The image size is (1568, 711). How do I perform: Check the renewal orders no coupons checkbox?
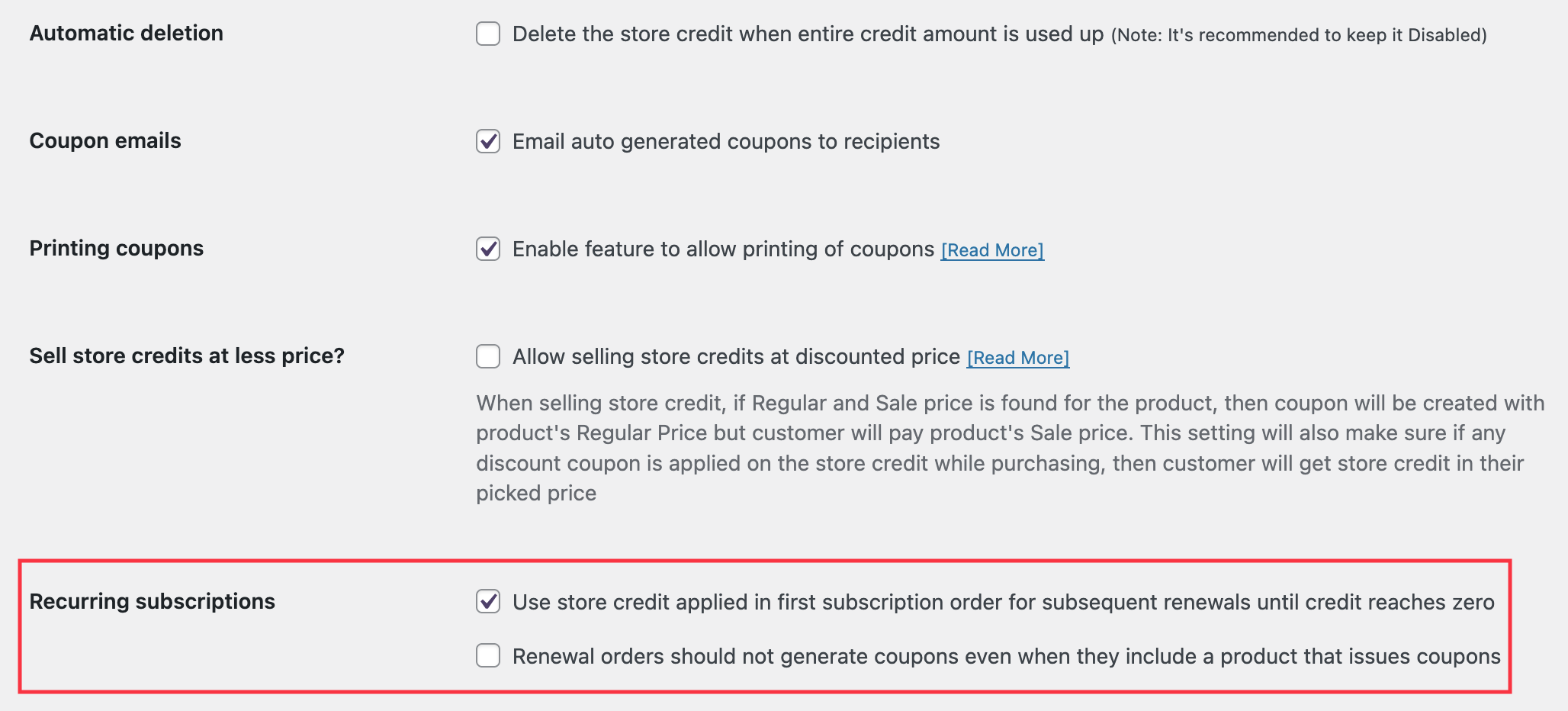coord(488,656)
